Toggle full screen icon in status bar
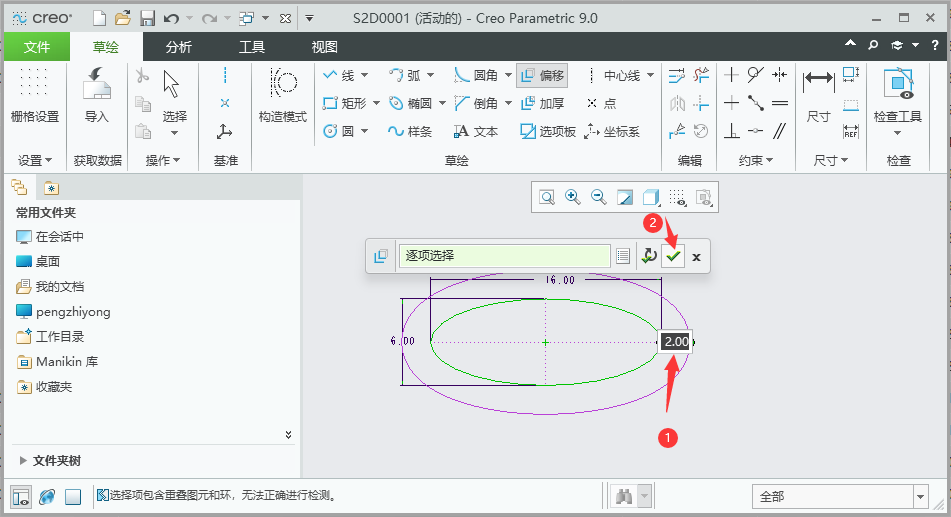Screen dimensions: 951x517 tap(73, 497)
